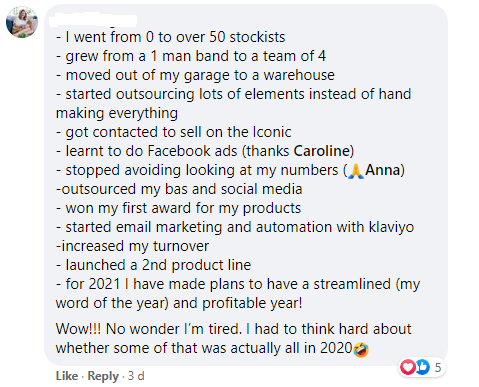Open the tagged Caroline profile mention
This screenshot has height=387, width=479.
click(322, 151)
